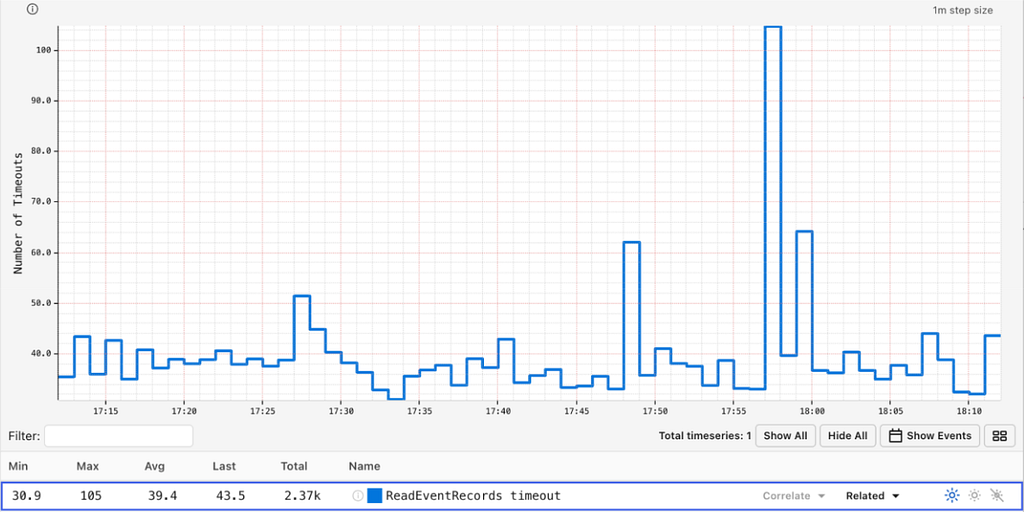Open the Correlate dropdown menu
Image resolution: width=1024 pixels, height=512 pixels.
[x=794, y=496]
